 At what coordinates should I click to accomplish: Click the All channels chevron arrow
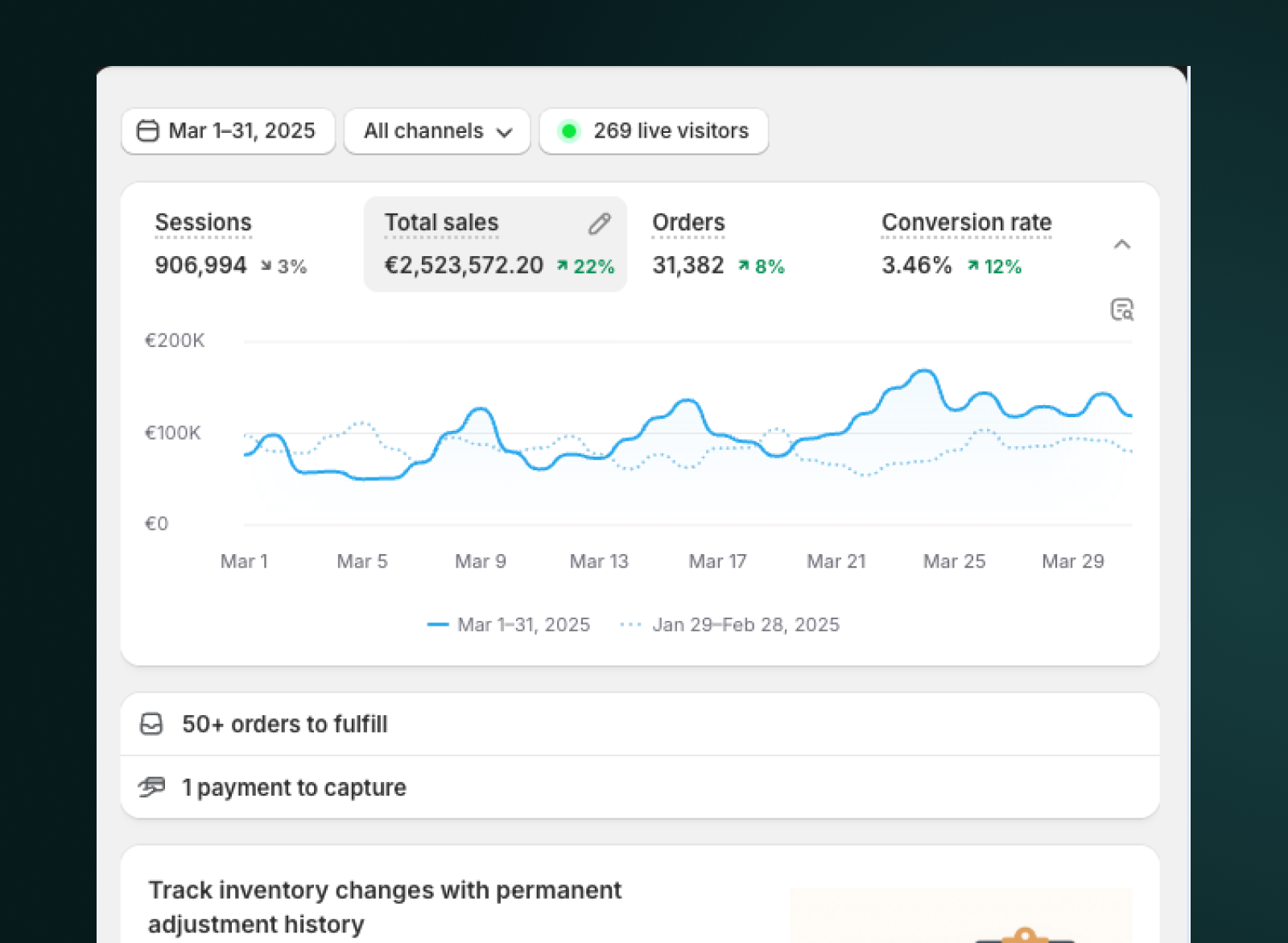[505, 132]
